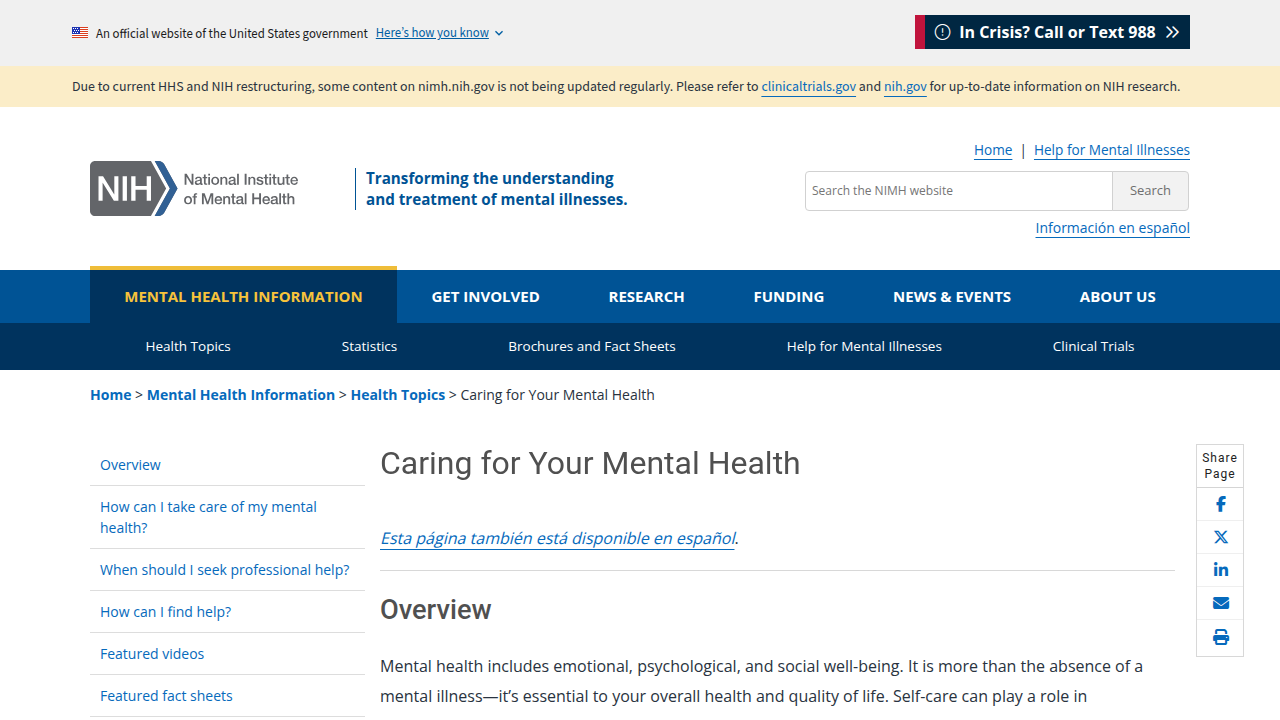Click the print page icon
The height and width of the screenshot is (720, 1280).
point(1220,637)
